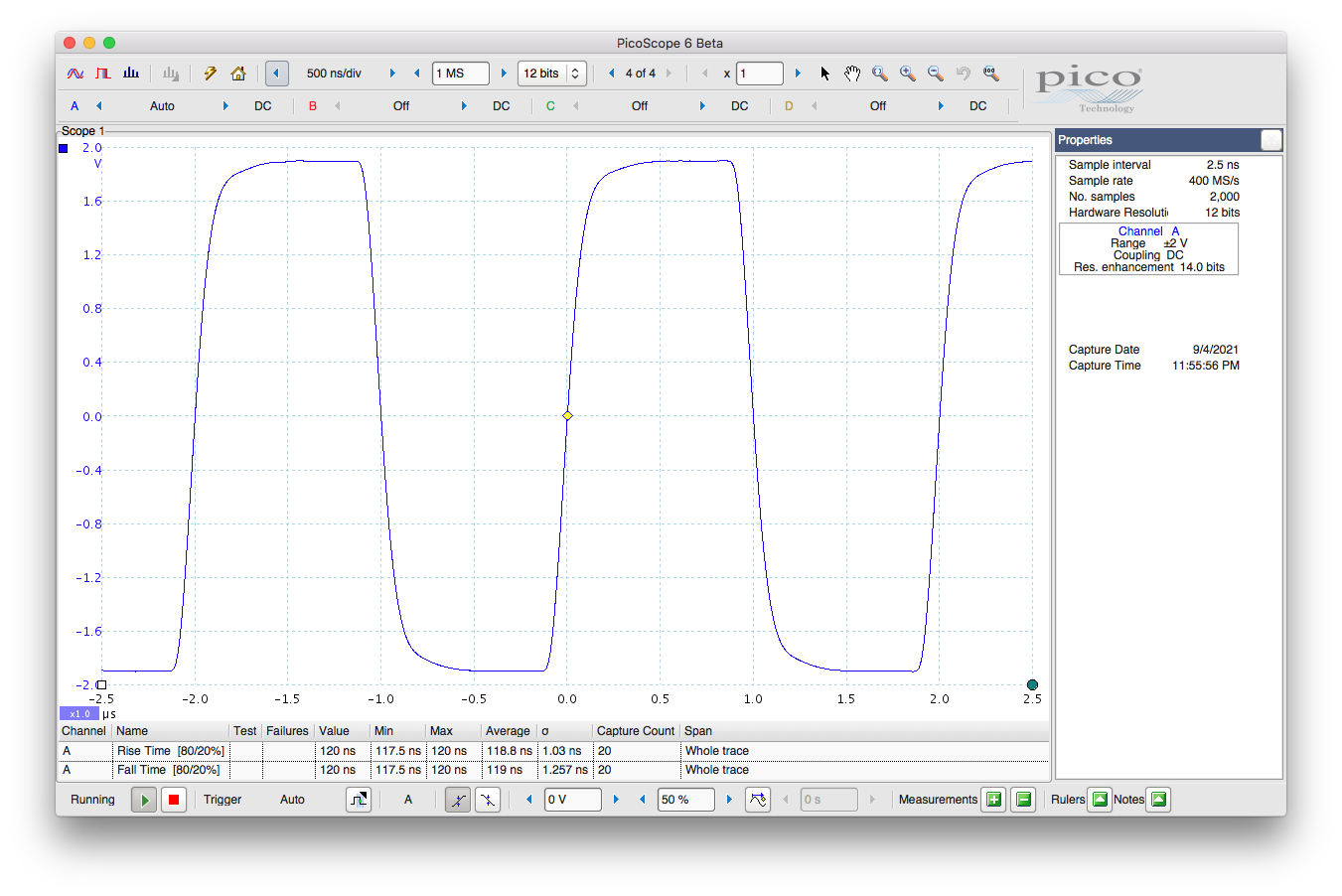The height and width of the screenshot is (896, 1342).
Task: Open Channel C DC coupling dropdown
Action: [x=740, y=106]
